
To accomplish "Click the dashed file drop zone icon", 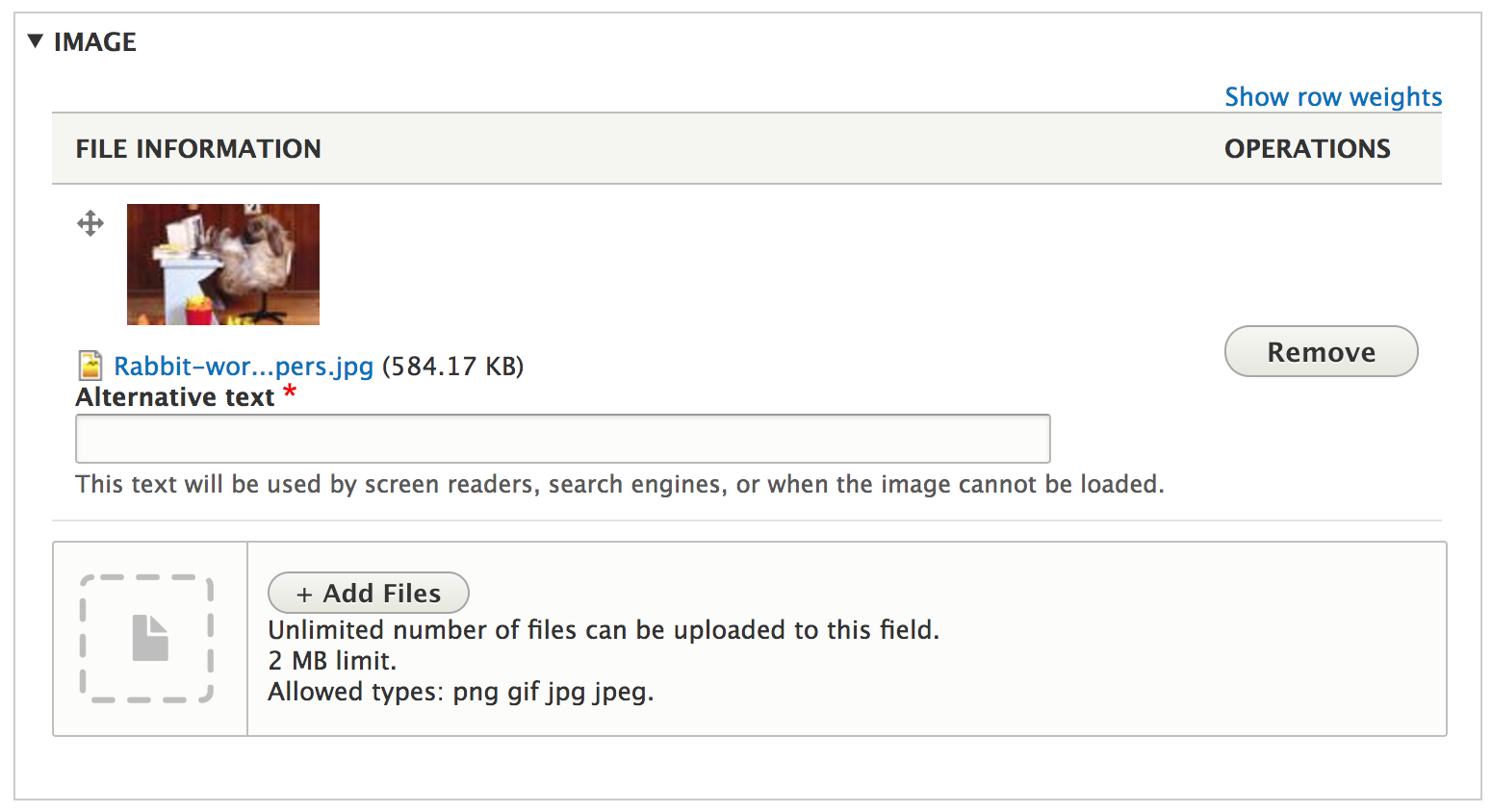I will click(147, 639).
